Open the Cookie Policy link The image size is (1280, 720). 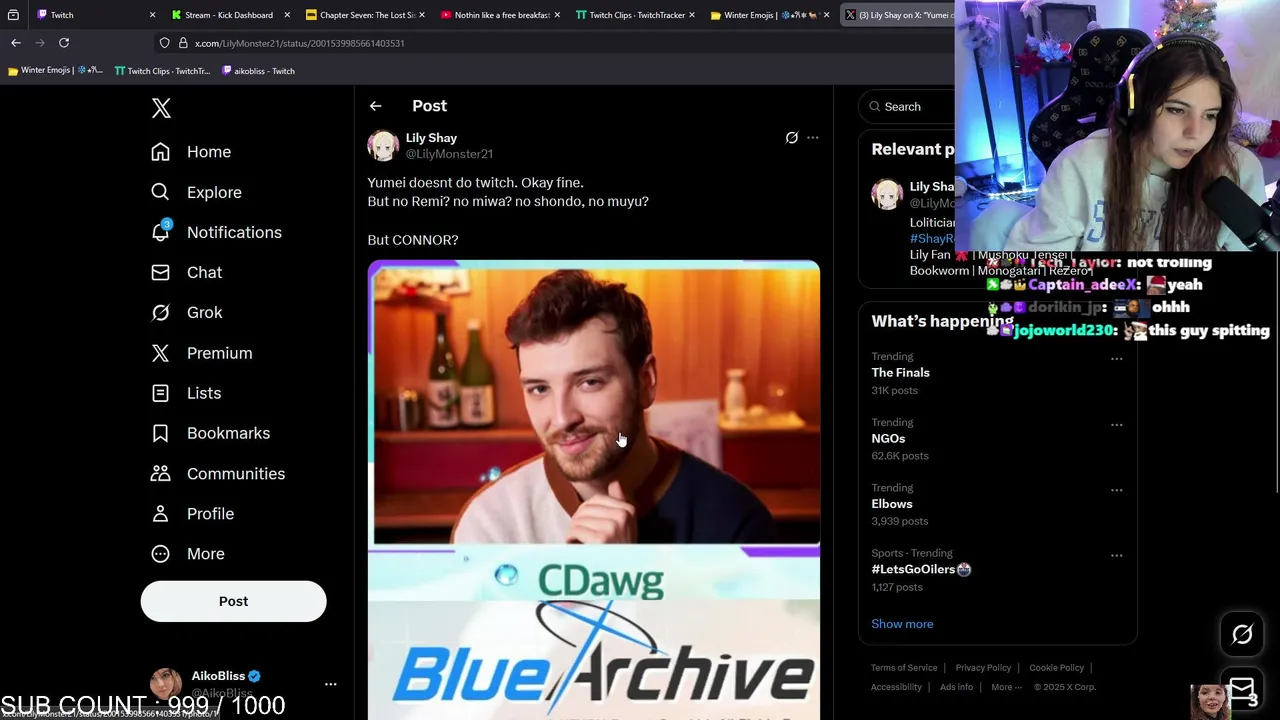1057,668
